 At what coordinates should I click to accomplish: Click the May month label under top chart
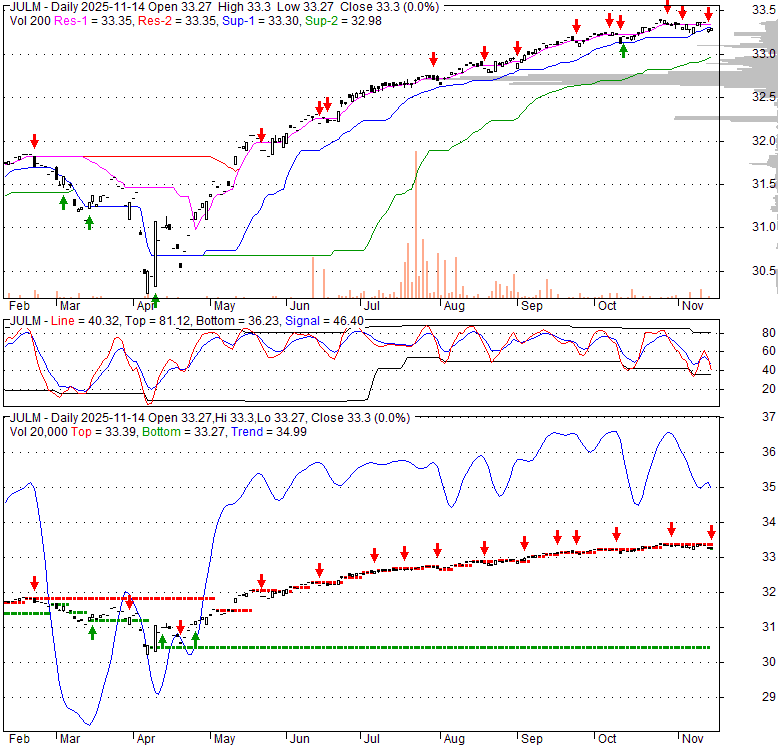click(224, 306)
